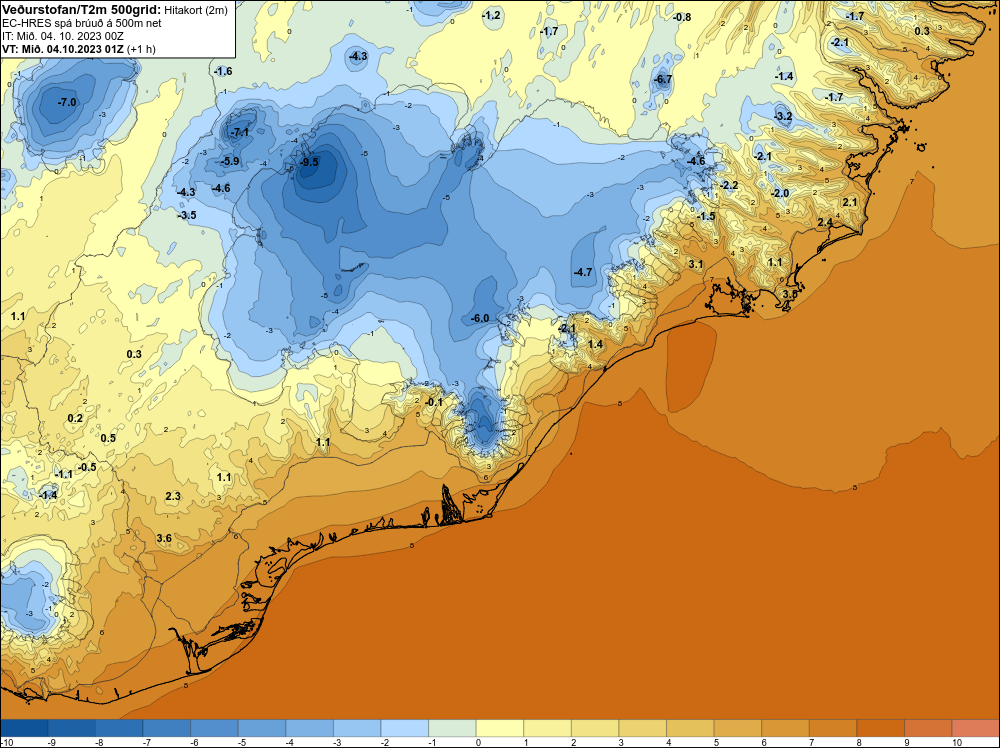
Task: Click the legend tick label 10
Action: (x=957, y=742)
